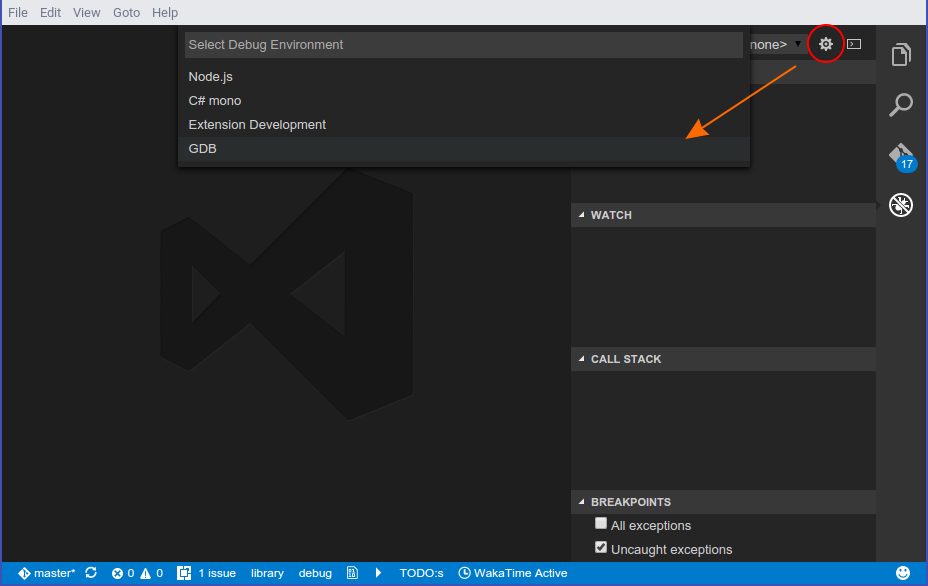Open the Explorer files icon in sidebar
The height and width of the screenshot is (586, 928).
(x=901, y=54)
